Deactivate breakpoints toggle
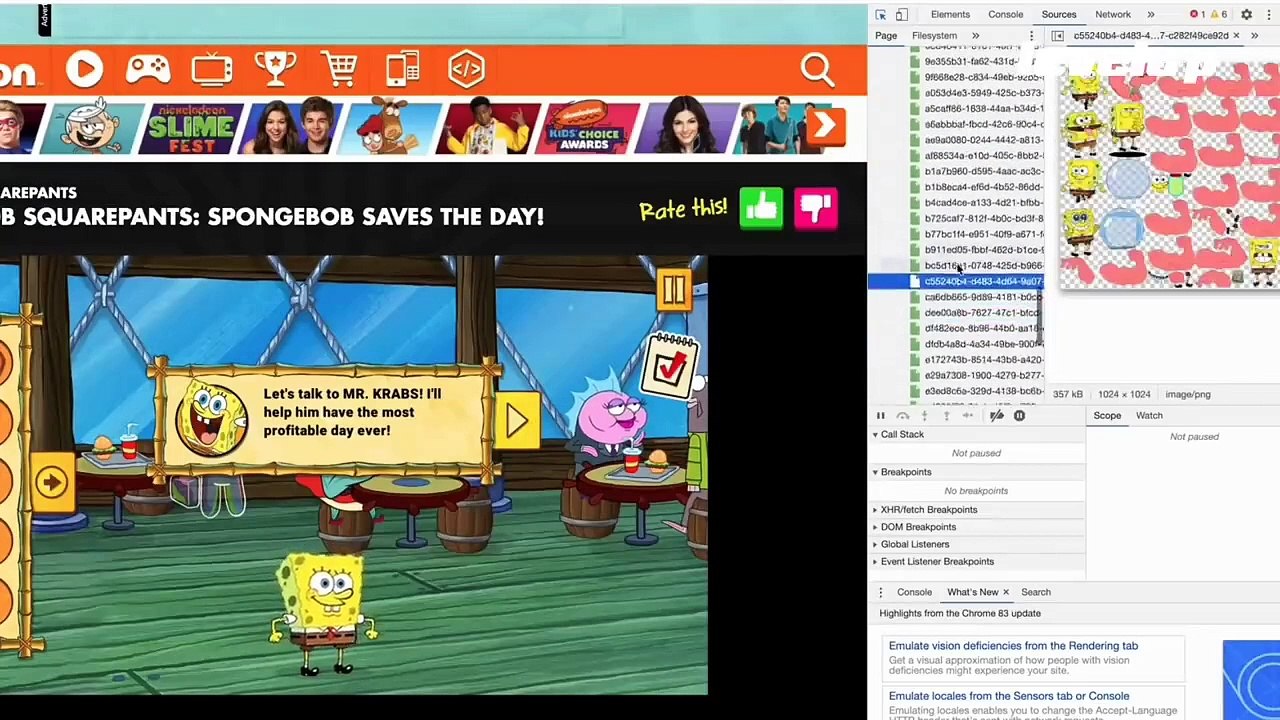The width and height of the screenshot is (1280, 720). 997,416
